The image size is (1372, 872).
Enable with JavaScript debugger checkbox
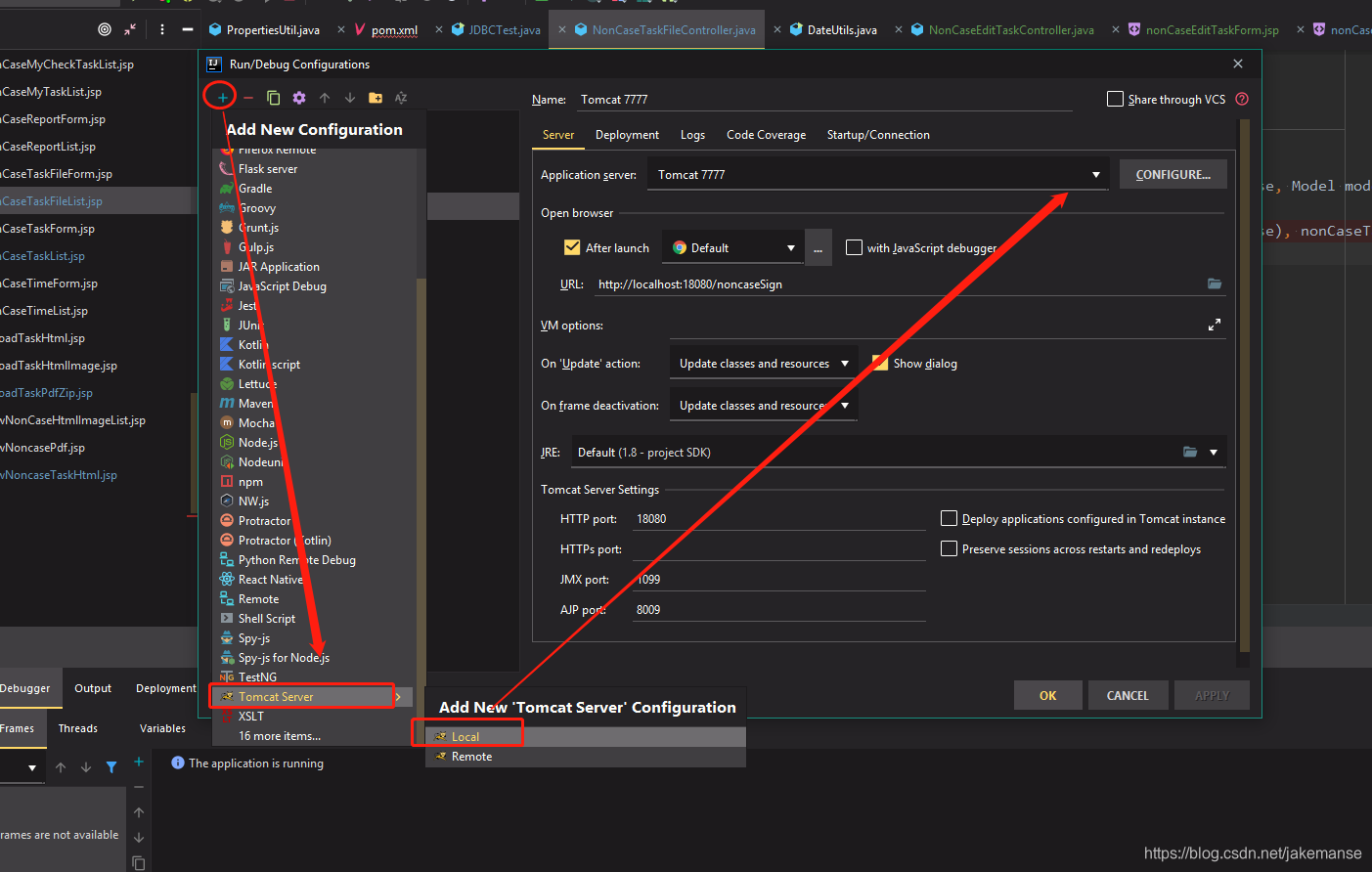tap(854, 247)
